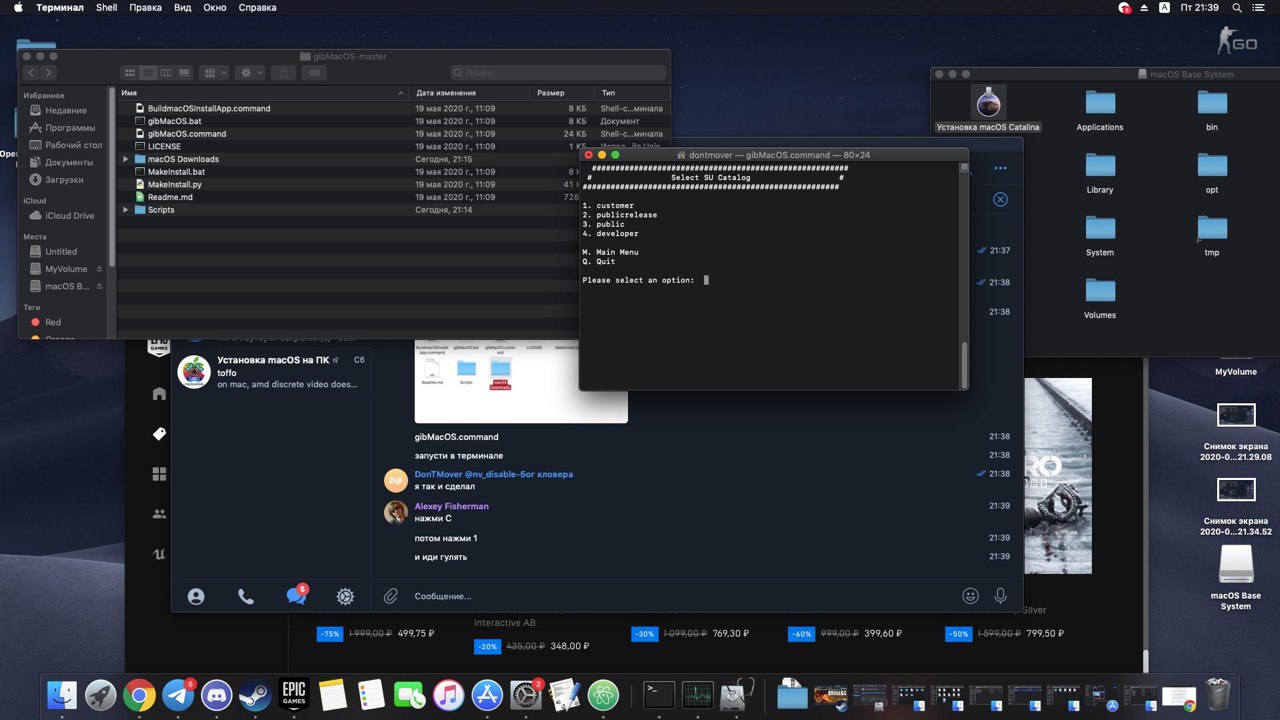Image resolution: width=1280 pixels, height=720 pixels.
Task: Select gallery view in Finder toolbar
Action: tap(184, 73)
